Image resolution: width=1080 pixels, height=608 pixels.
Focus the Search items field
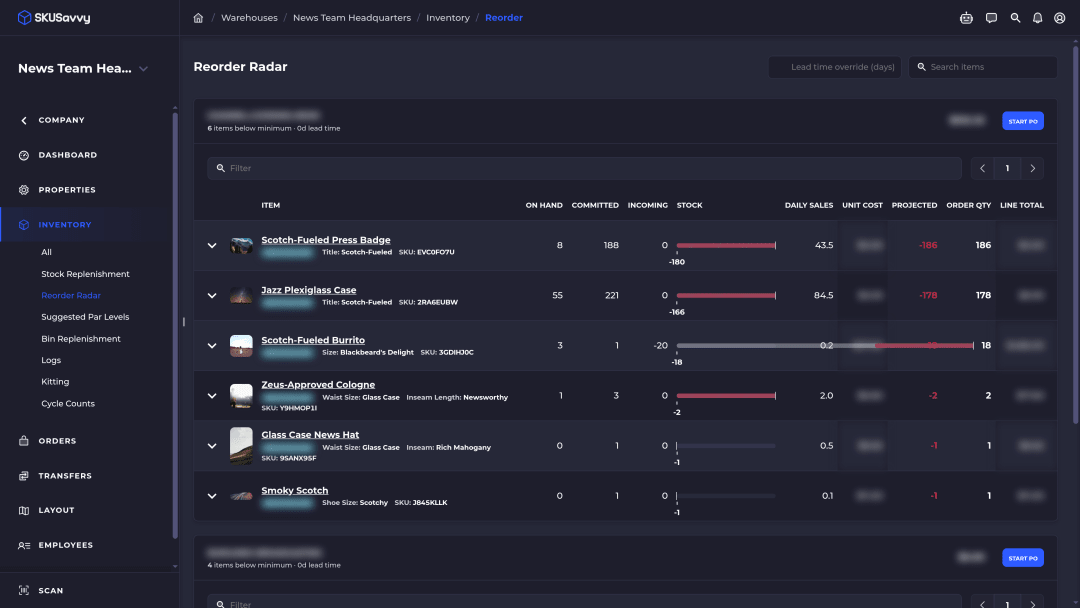click(x=983, y=67)
